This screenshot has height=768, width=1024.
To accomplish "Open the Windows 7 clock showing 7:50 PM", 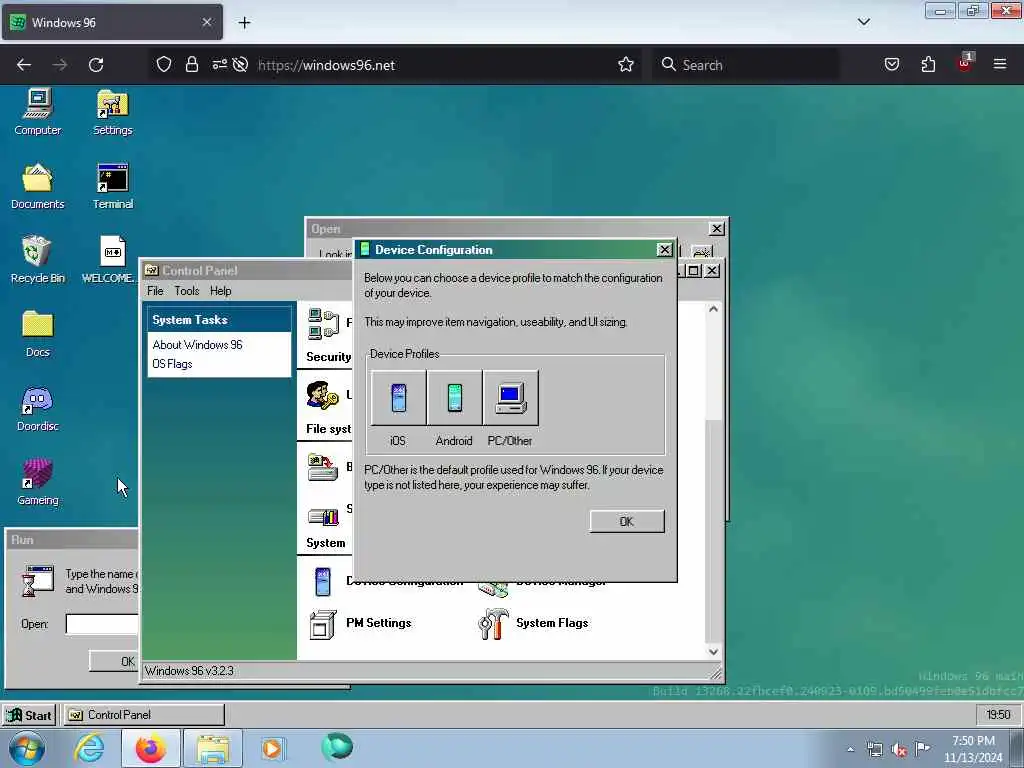I will (x=973, y=749).
